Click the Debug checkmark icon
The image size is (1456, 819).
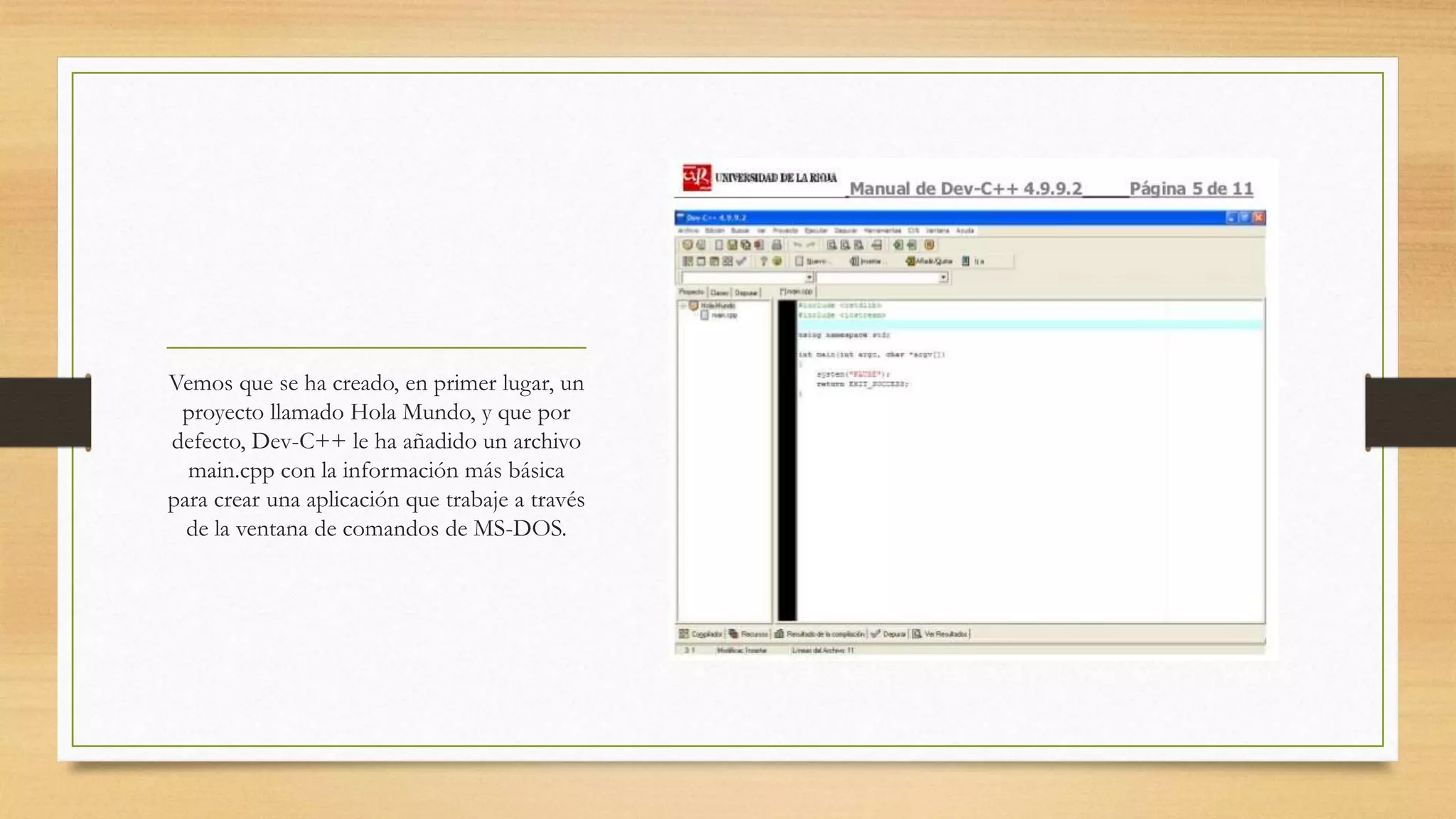[741, 261]
